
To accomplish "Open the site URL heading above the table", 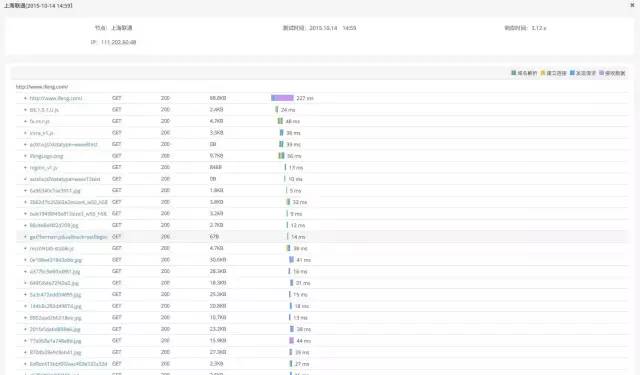I will [42, 87].
